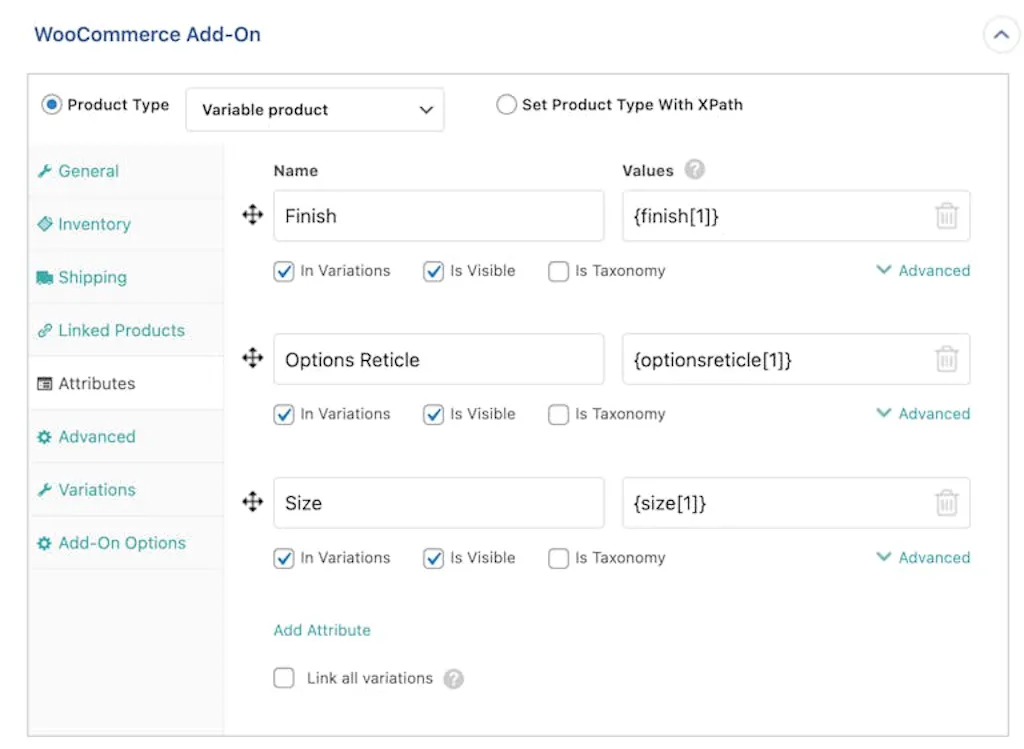Click the Values help question mark icon

click(694, 170)
